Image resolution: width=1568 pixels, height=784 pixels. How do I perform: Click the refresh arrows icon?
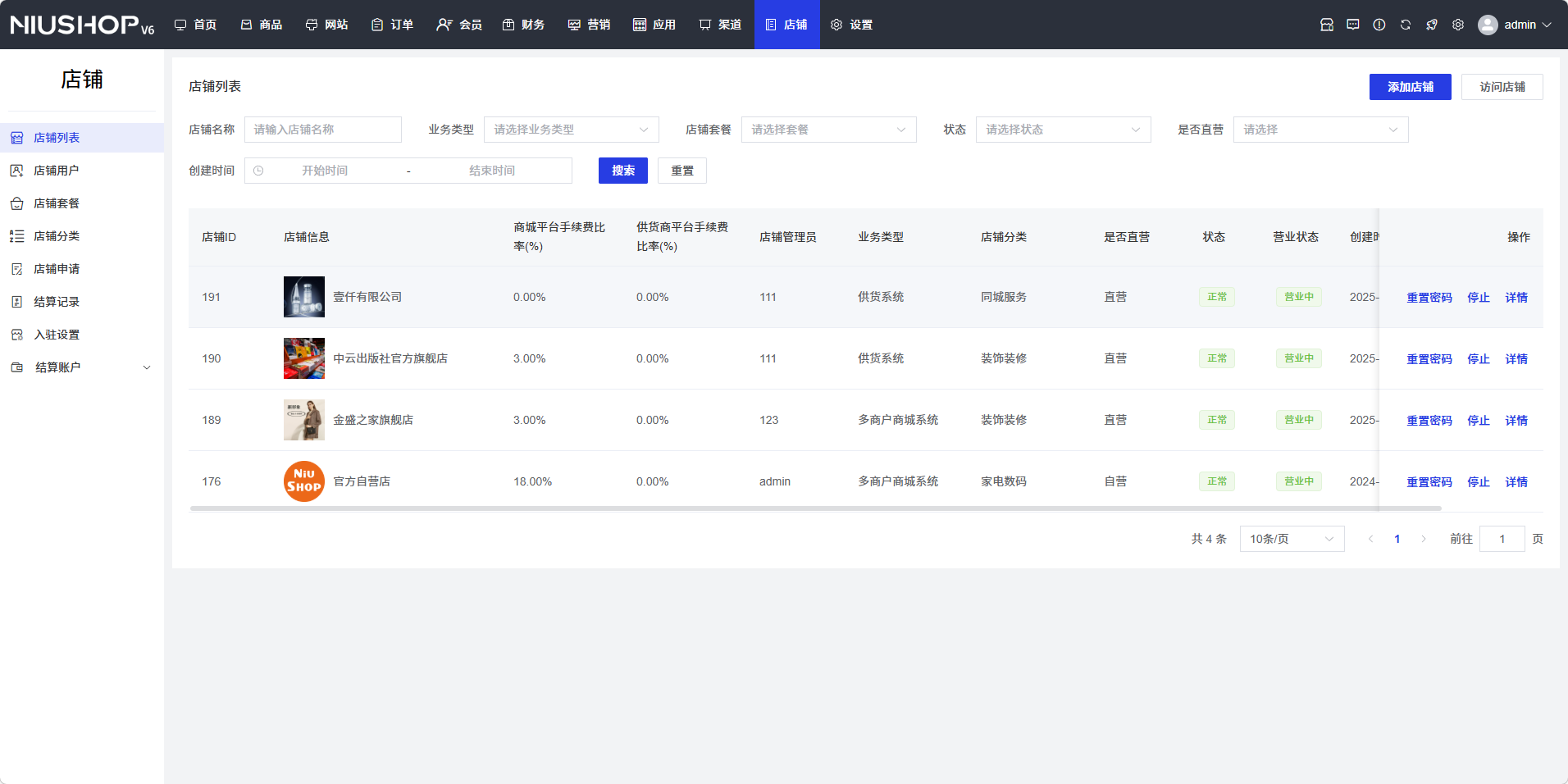pyautogui.click(x=1406, y=25)
